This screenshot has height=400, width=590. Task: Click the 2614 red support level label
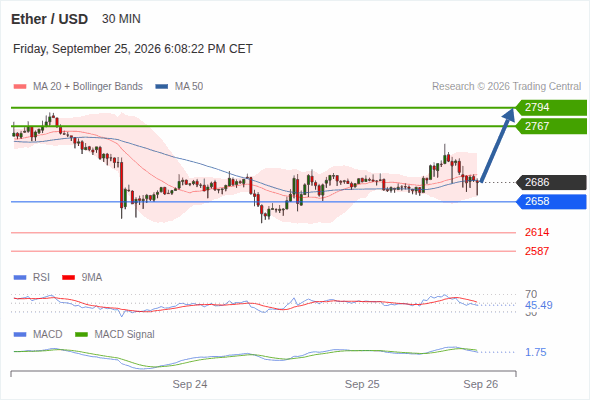click(x=537, y=232)
